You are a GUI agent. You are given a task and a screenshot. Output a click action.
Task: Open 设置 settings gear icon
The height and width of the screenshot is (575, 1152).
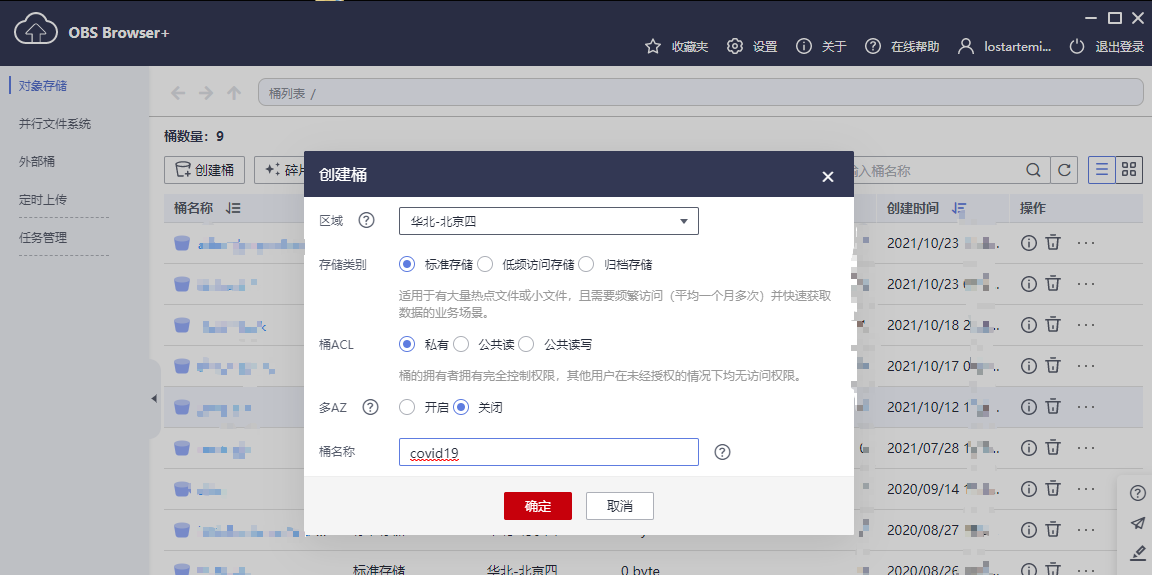coord(735,46)
